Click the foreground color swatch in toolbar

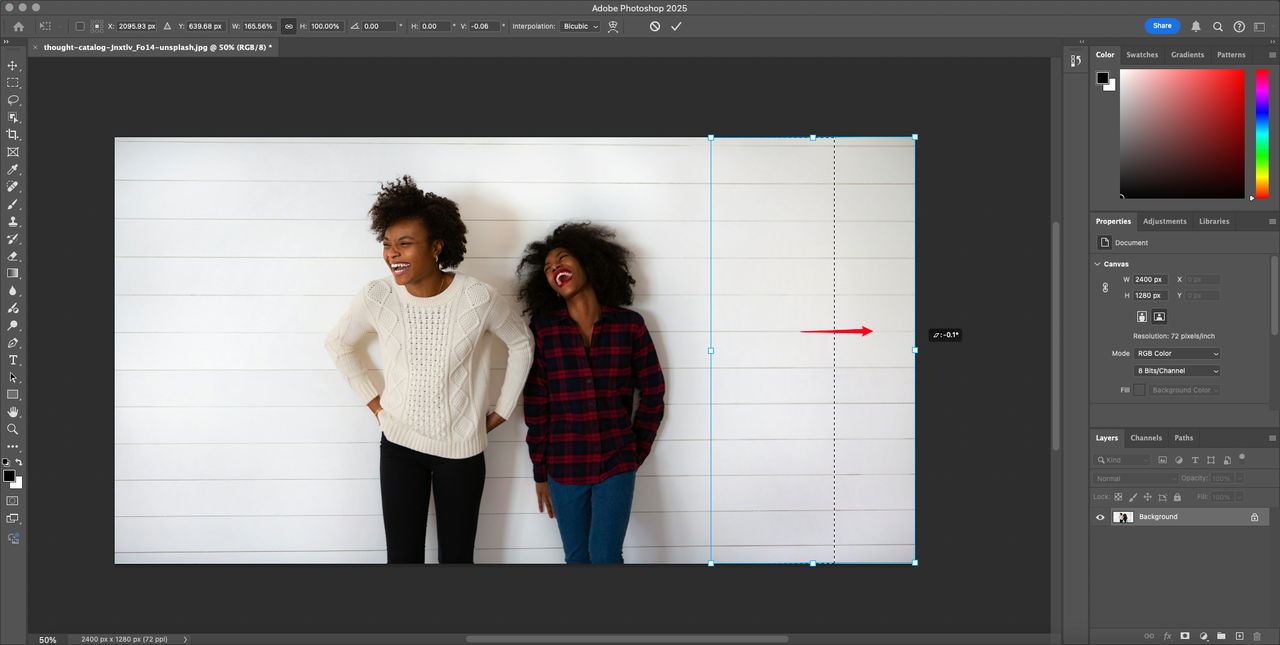[9, 475]
